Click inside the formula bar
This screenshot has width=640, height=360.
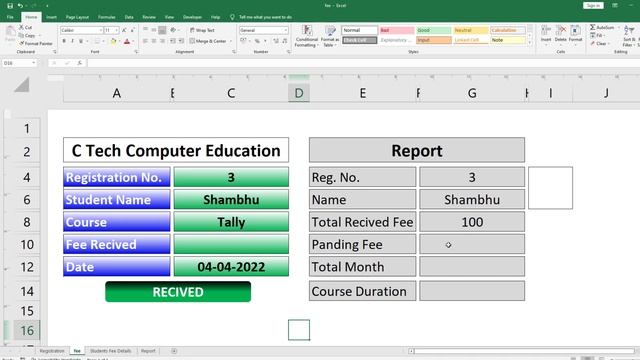coord(362,63)
